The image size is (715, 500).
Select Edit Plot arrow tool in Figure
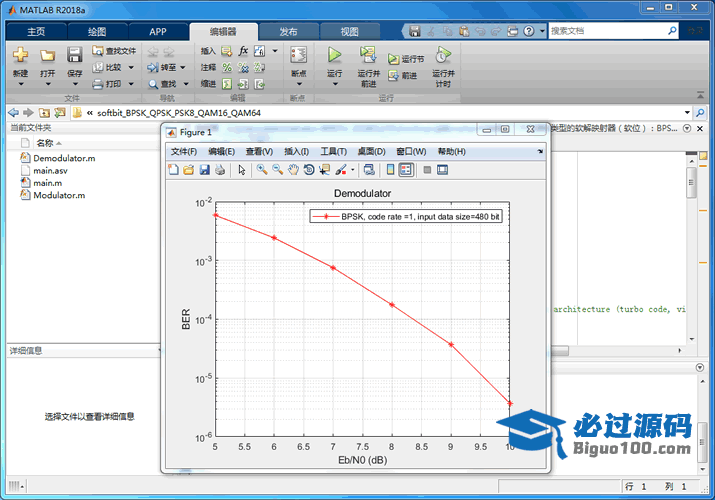coord(242,170)
